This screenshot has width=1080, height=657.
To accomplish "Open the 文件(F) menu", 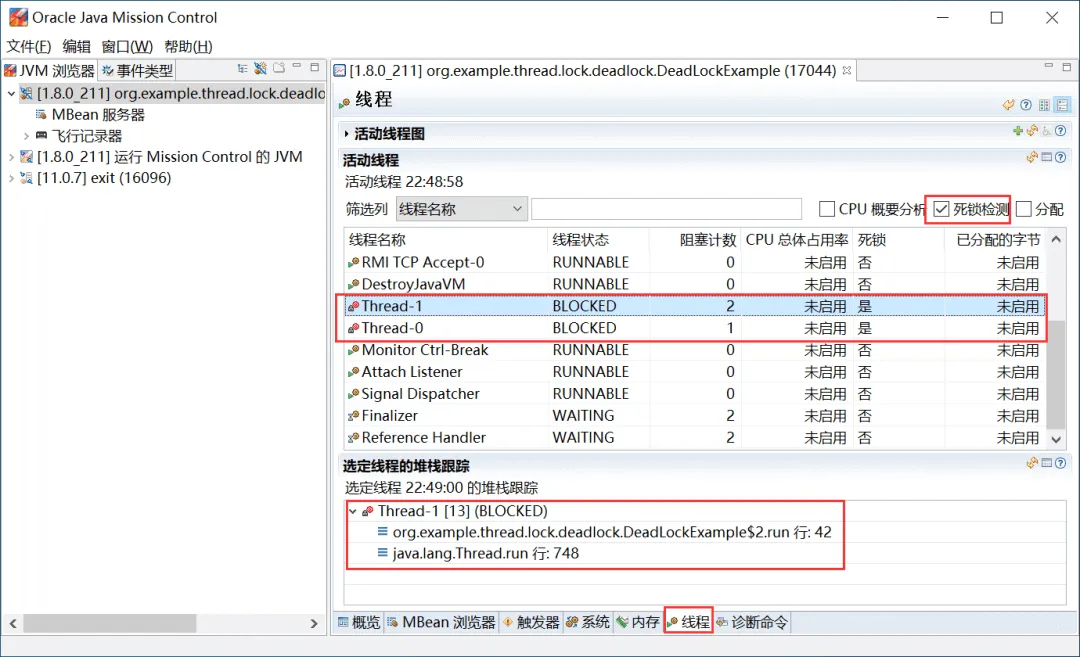I will click(29, 46).
